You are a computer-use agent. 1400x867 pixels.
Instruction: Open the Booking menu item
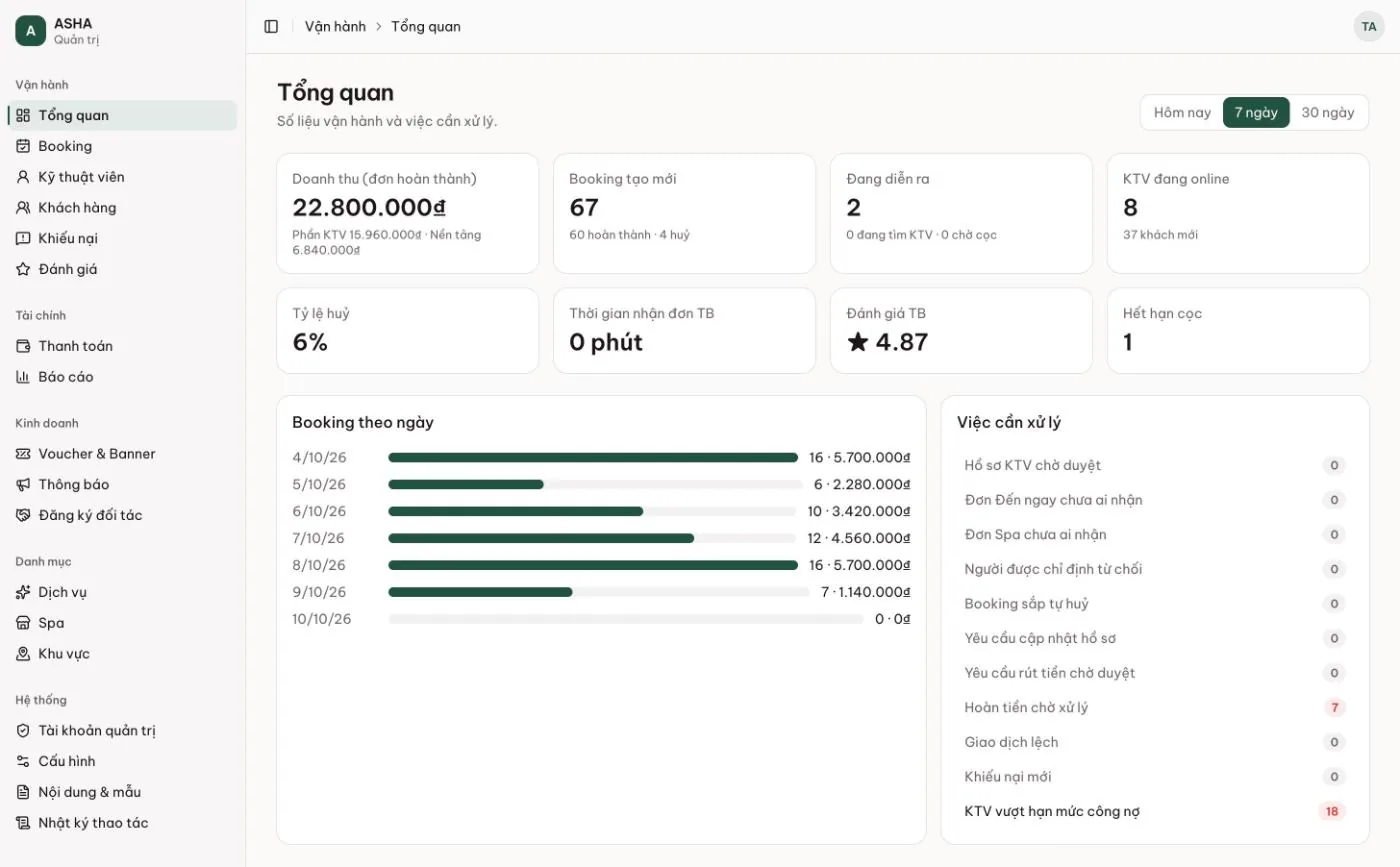[x=122, y=146]
